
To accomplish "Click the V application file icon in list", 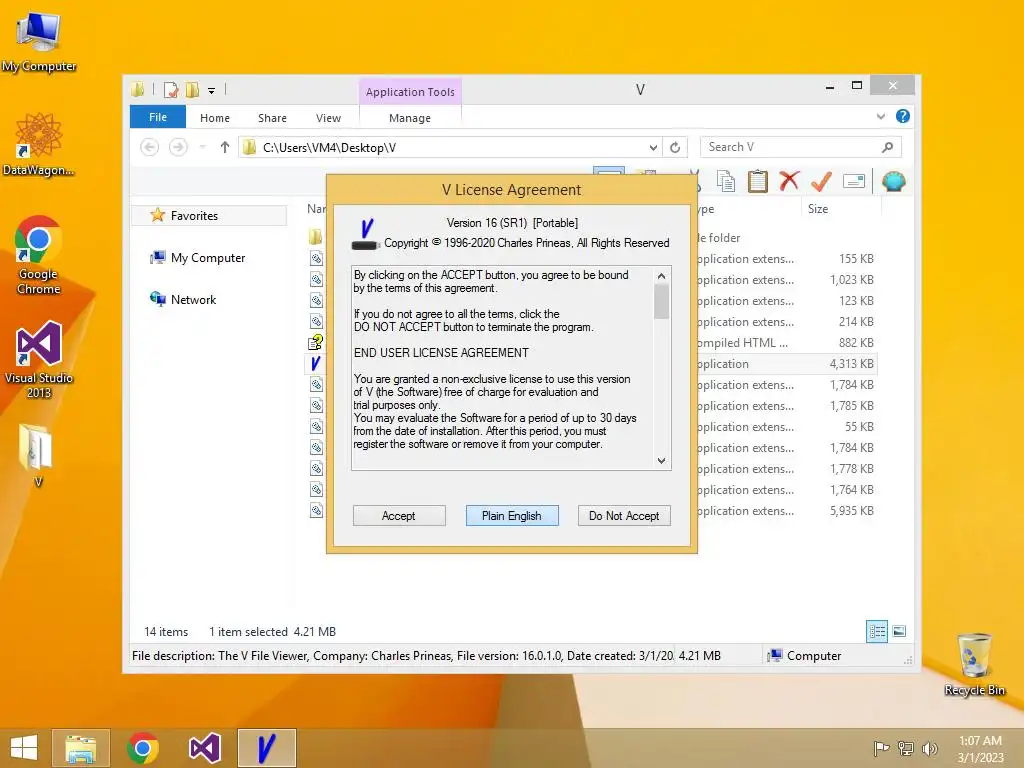I will point(315,363).
